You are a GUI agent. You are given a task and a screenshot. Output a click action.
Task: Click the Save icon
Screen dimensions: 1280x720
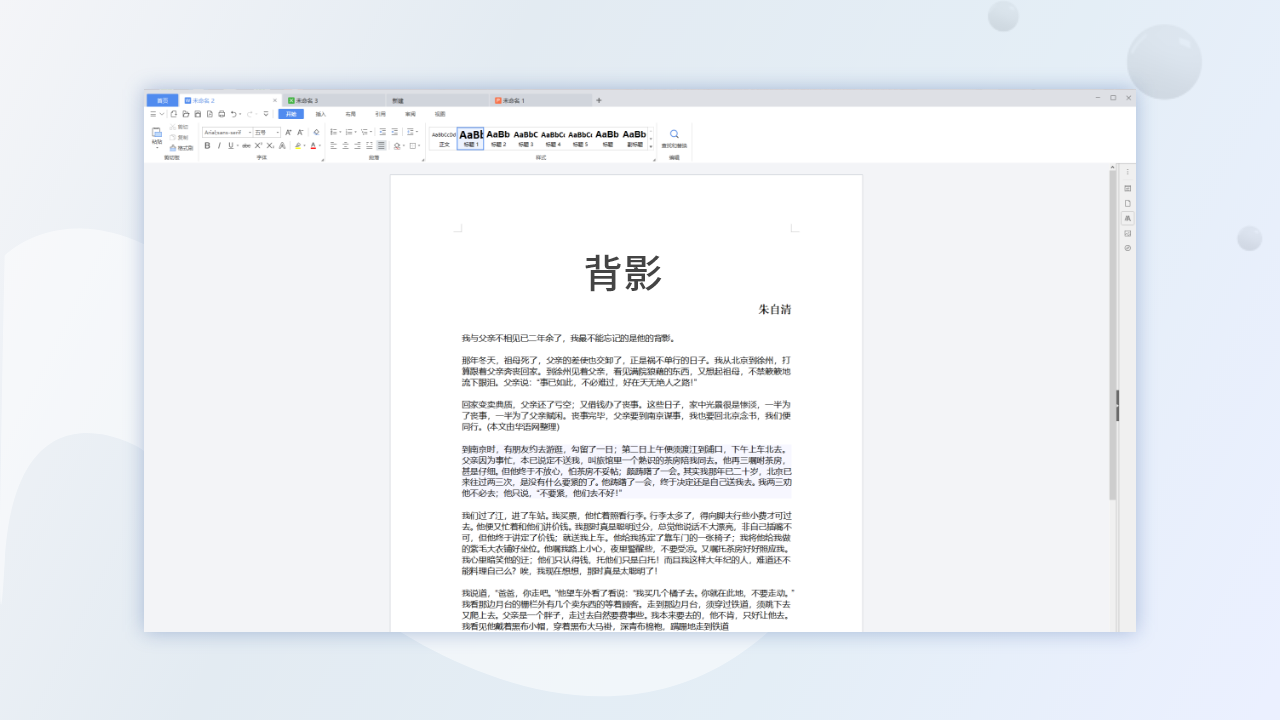click(x=197, y=114)
